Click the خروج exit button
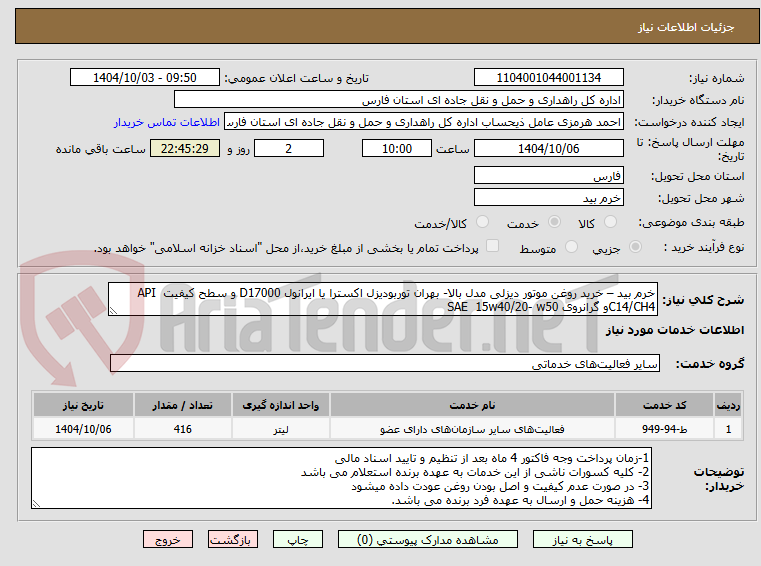Image resolution: width=761 pixels, height=566 pixels. coord(168,540)
